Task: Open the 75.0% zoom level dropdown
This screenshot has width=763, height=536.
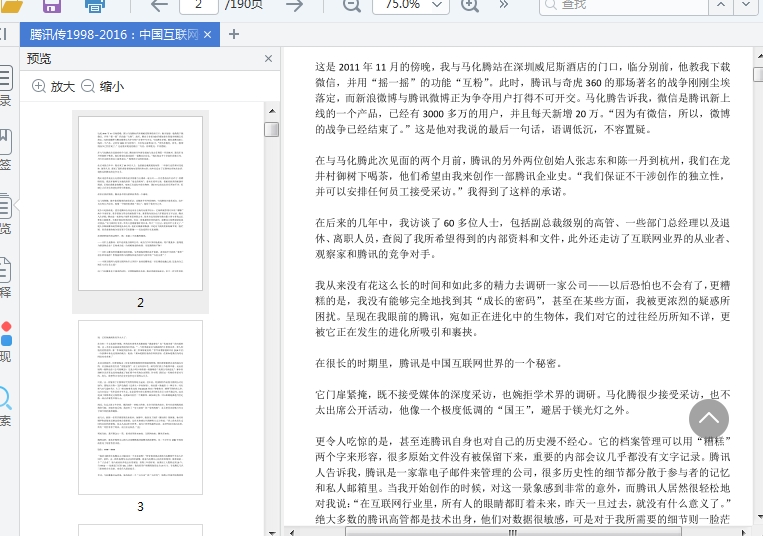Action: click(x=411, y=6)
